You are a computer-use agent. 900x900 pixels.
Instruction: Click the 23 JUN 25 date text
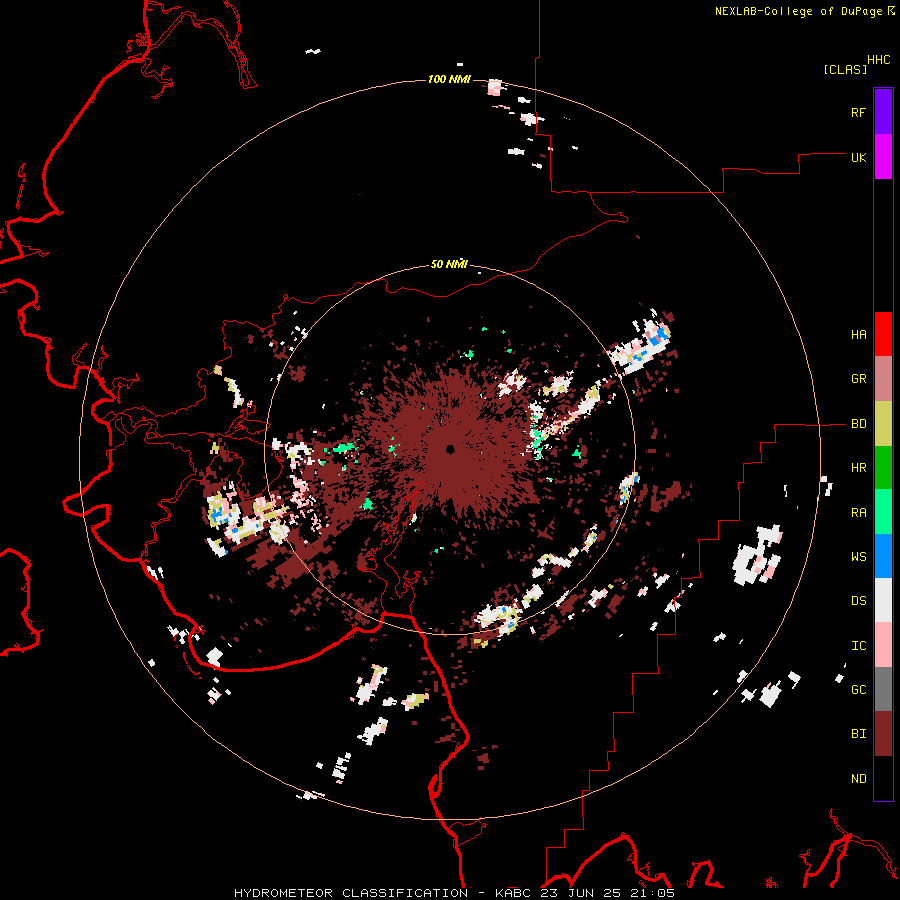click(580, 893)
